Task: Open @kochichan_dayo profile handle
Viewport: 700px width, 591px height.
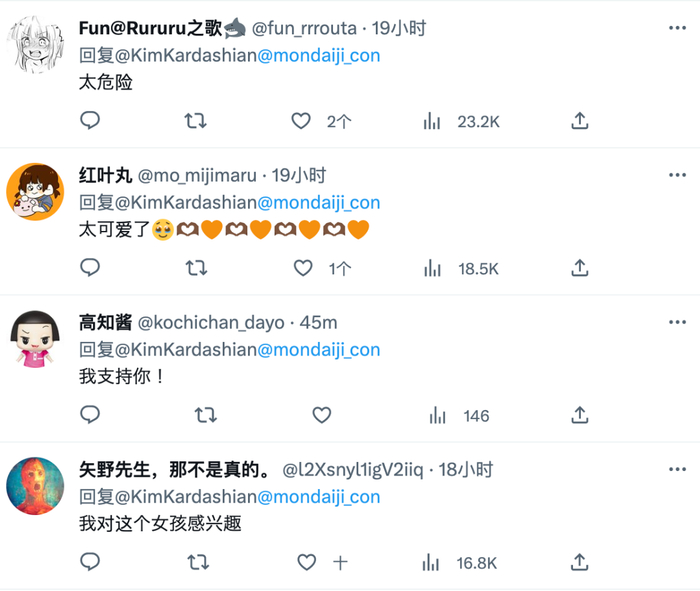Action: point(210,323)
